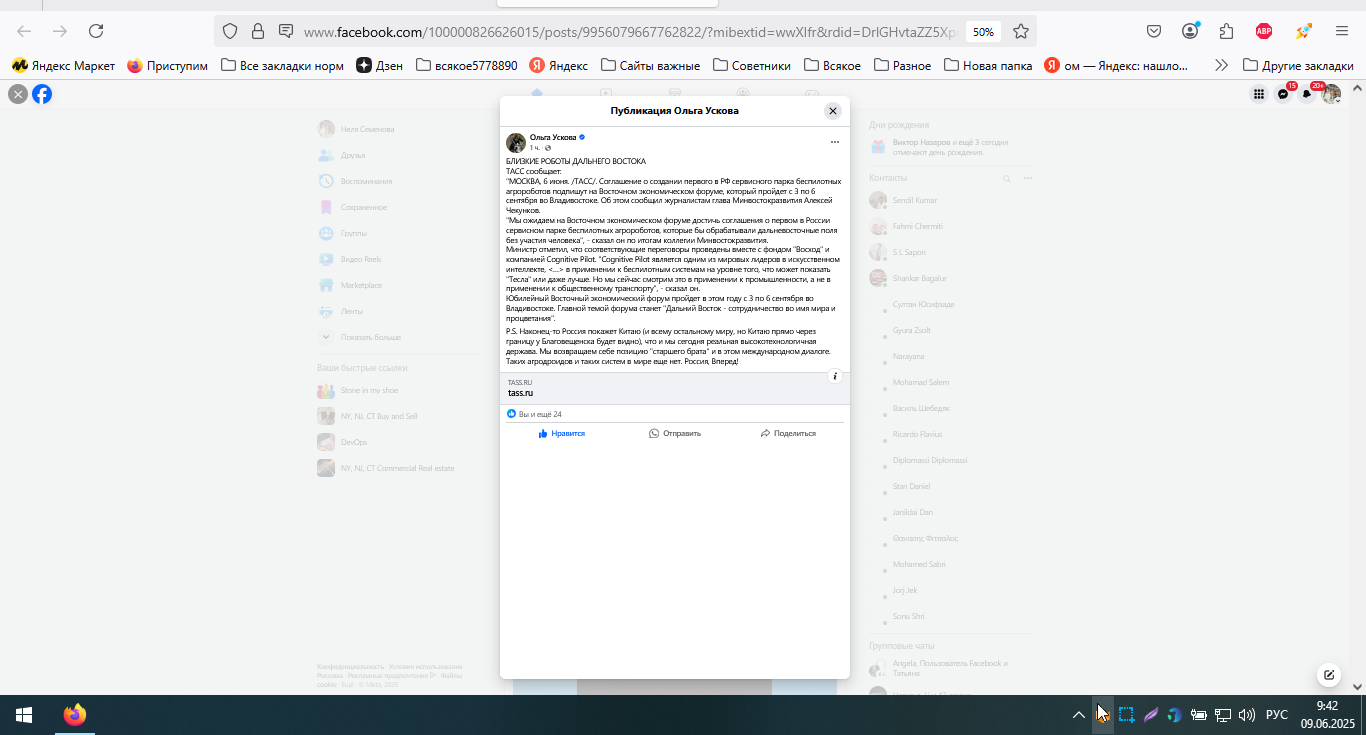The image size is (1366, 735).
Task: Open Приступим bookmark
Action: pyautogui.click(x=168, y=66)
